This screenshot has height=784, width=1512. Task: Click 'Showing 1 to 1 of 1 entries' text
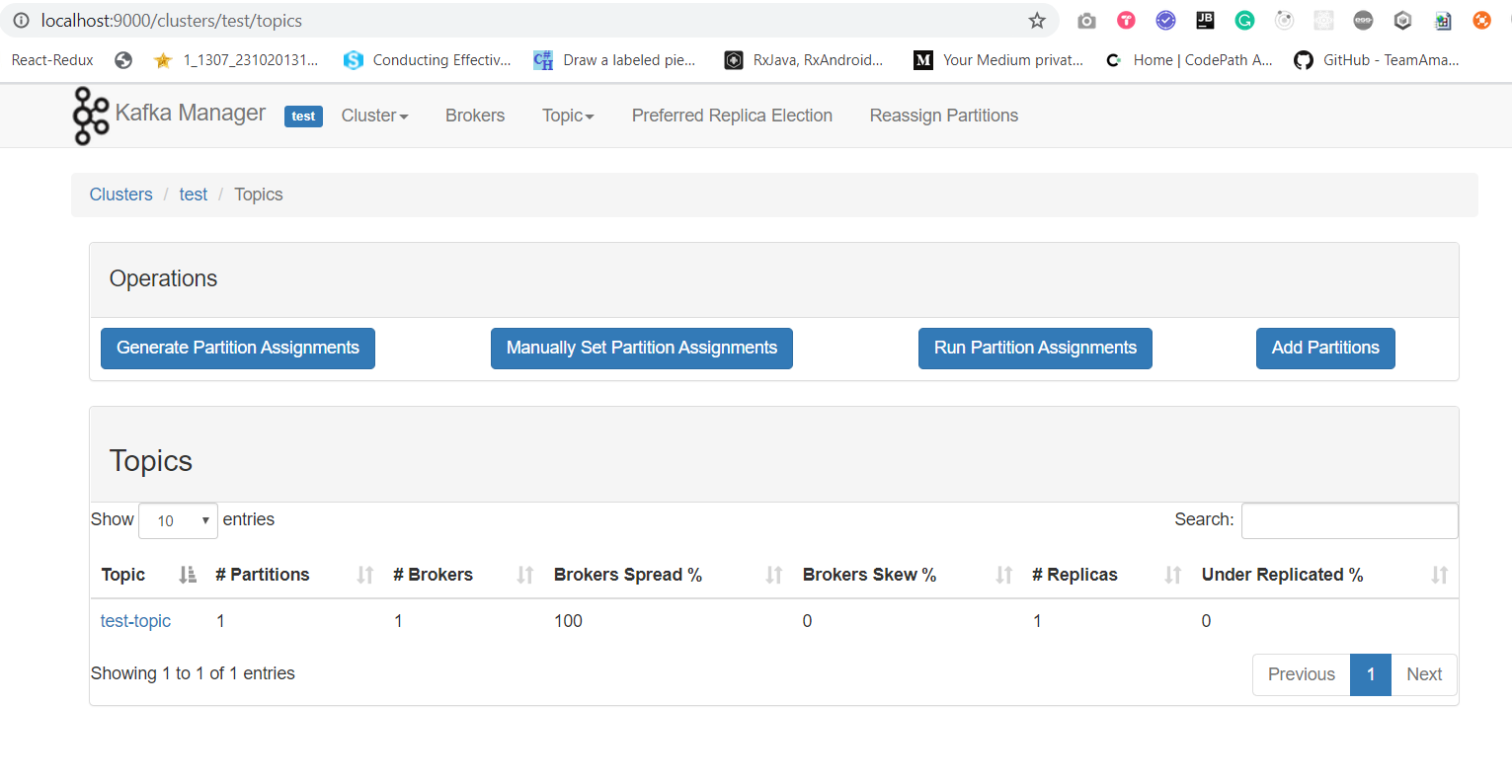click(x=193, y=673)
